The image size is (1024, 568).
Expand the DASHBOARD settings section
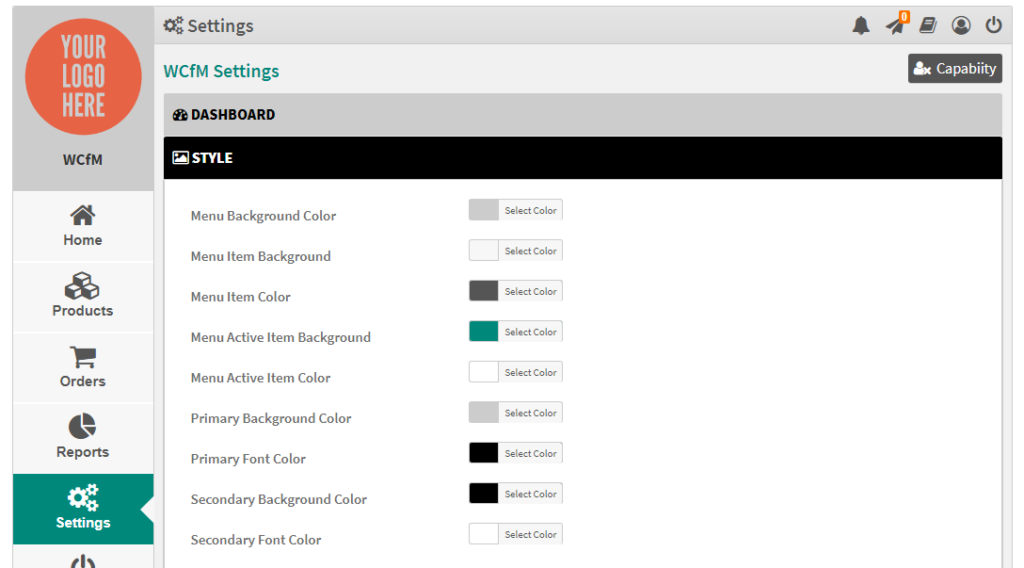(x=583, y=115)
